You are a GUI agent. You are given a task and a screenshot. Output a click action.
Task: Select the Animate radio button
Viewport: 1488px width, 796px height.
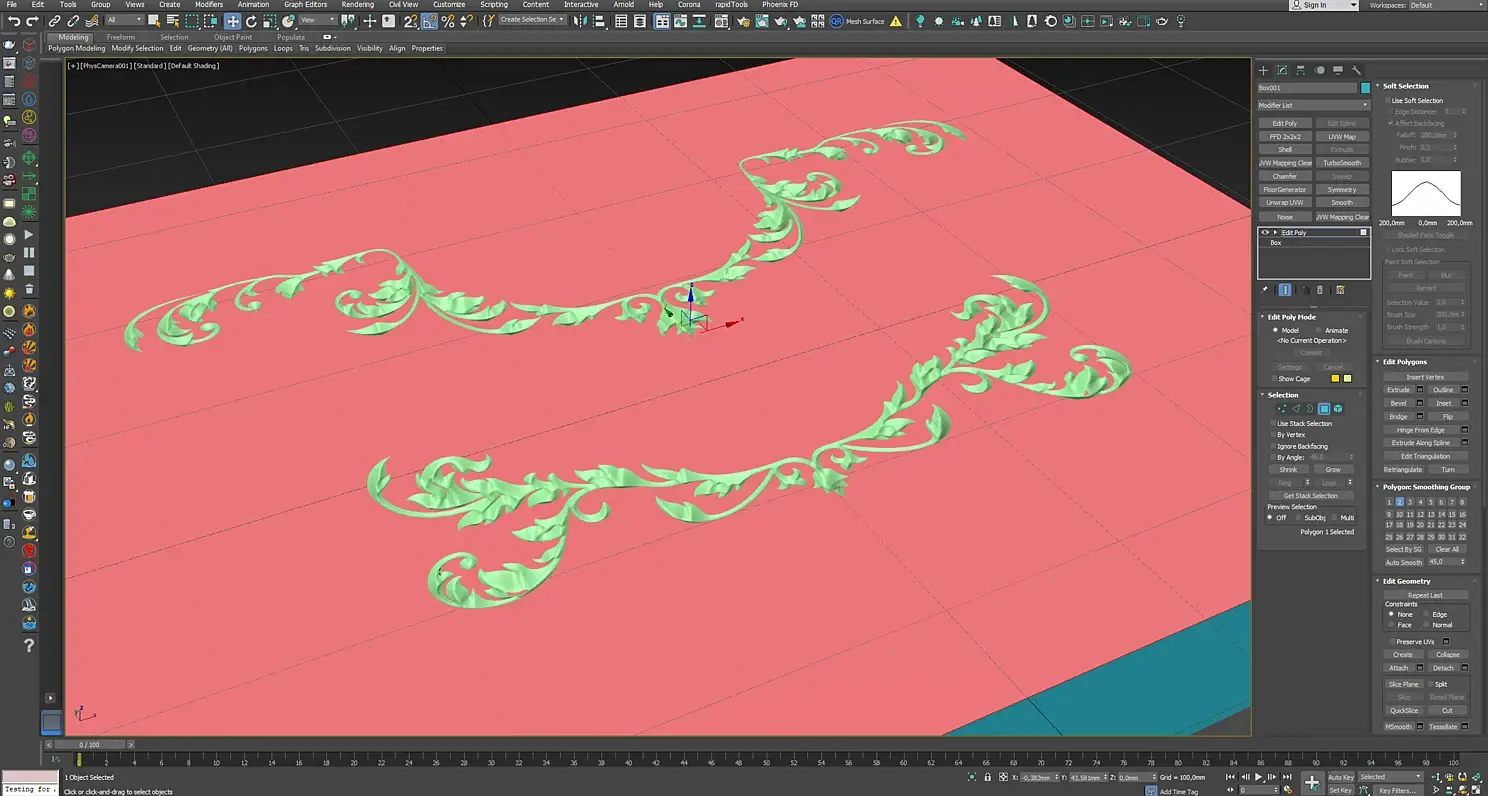click(1319, 330)
